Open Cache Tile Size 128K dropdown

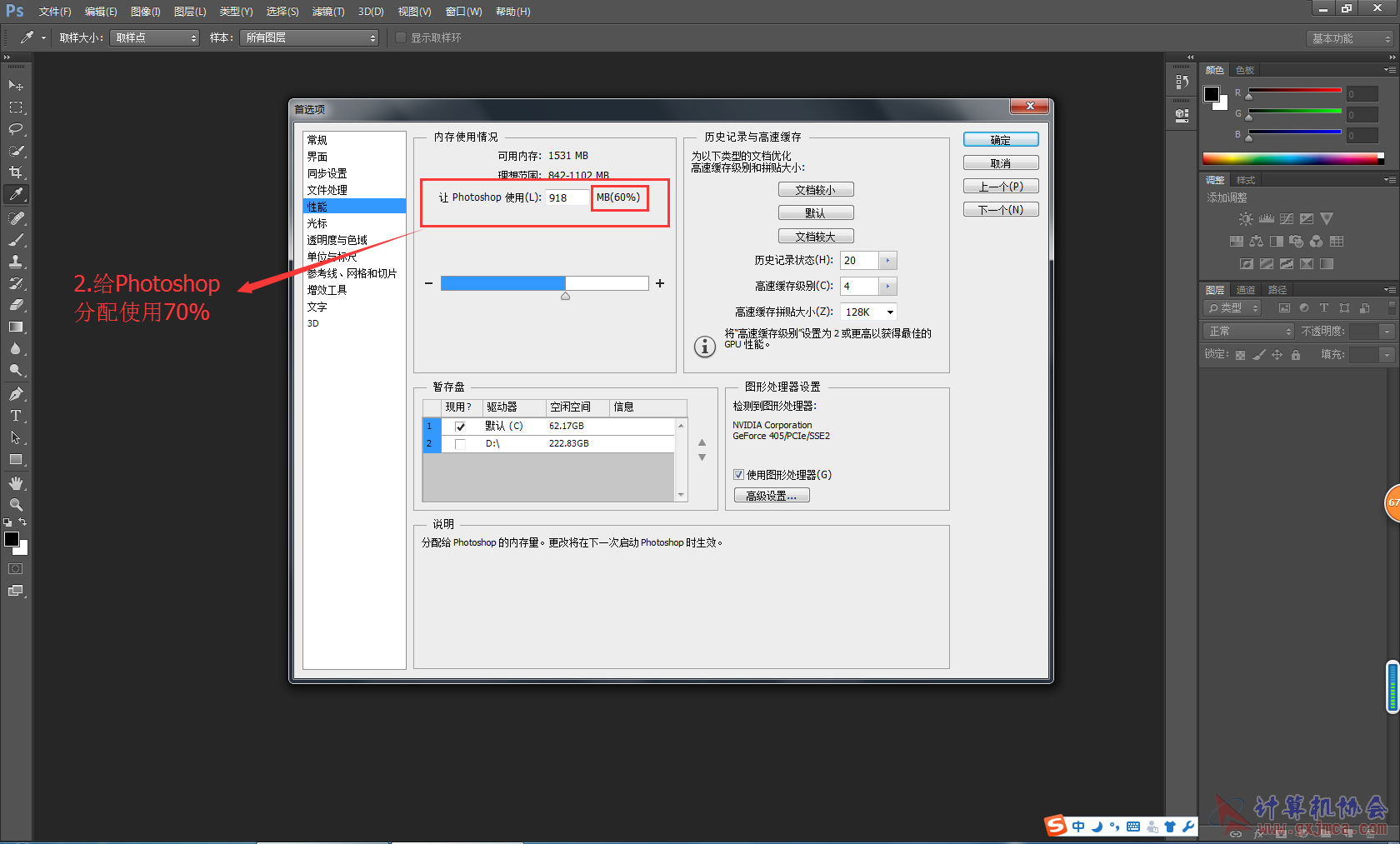click(869, 312)
